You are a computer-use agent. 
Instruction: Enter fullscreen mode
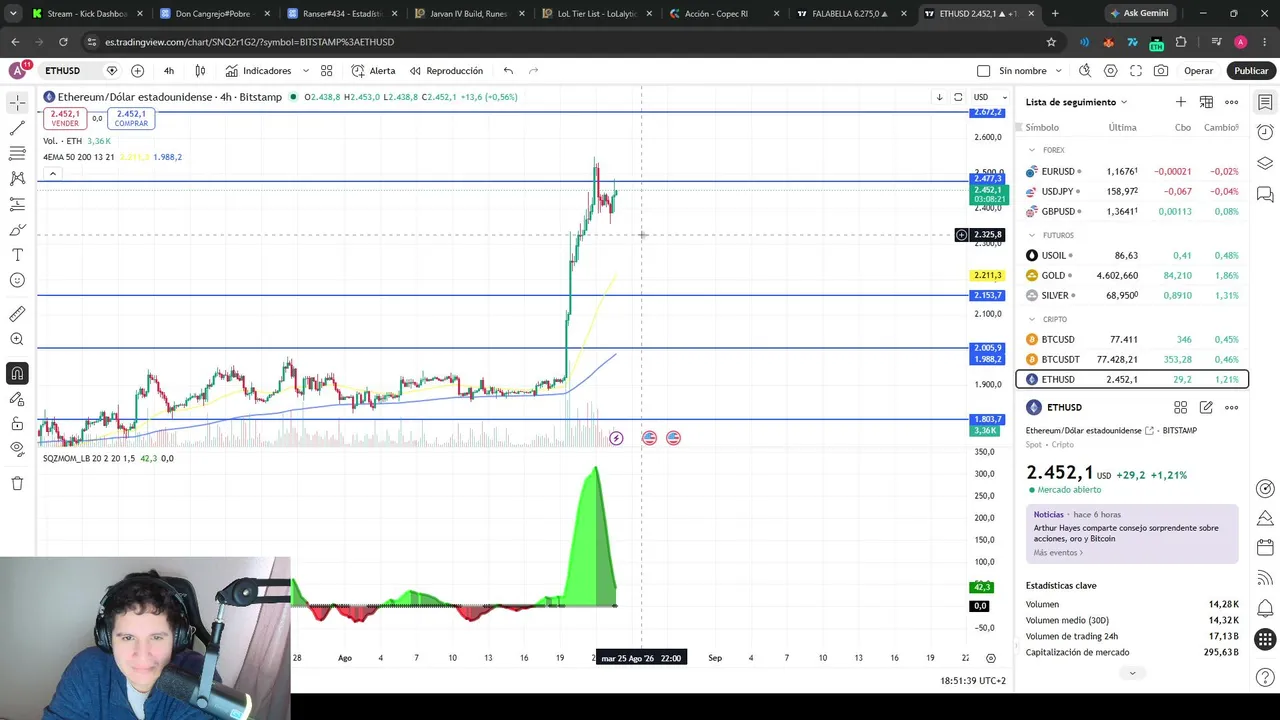tap(1136, 71)
